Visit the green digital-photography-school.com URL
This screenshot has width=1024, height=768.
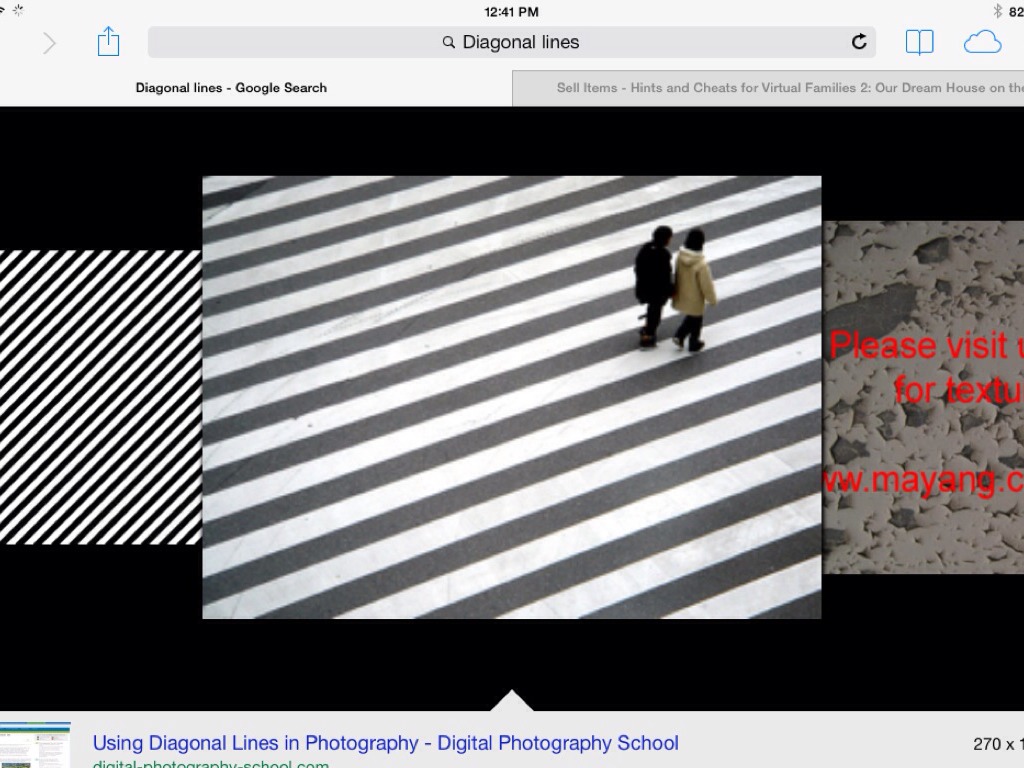coord(210,763)
